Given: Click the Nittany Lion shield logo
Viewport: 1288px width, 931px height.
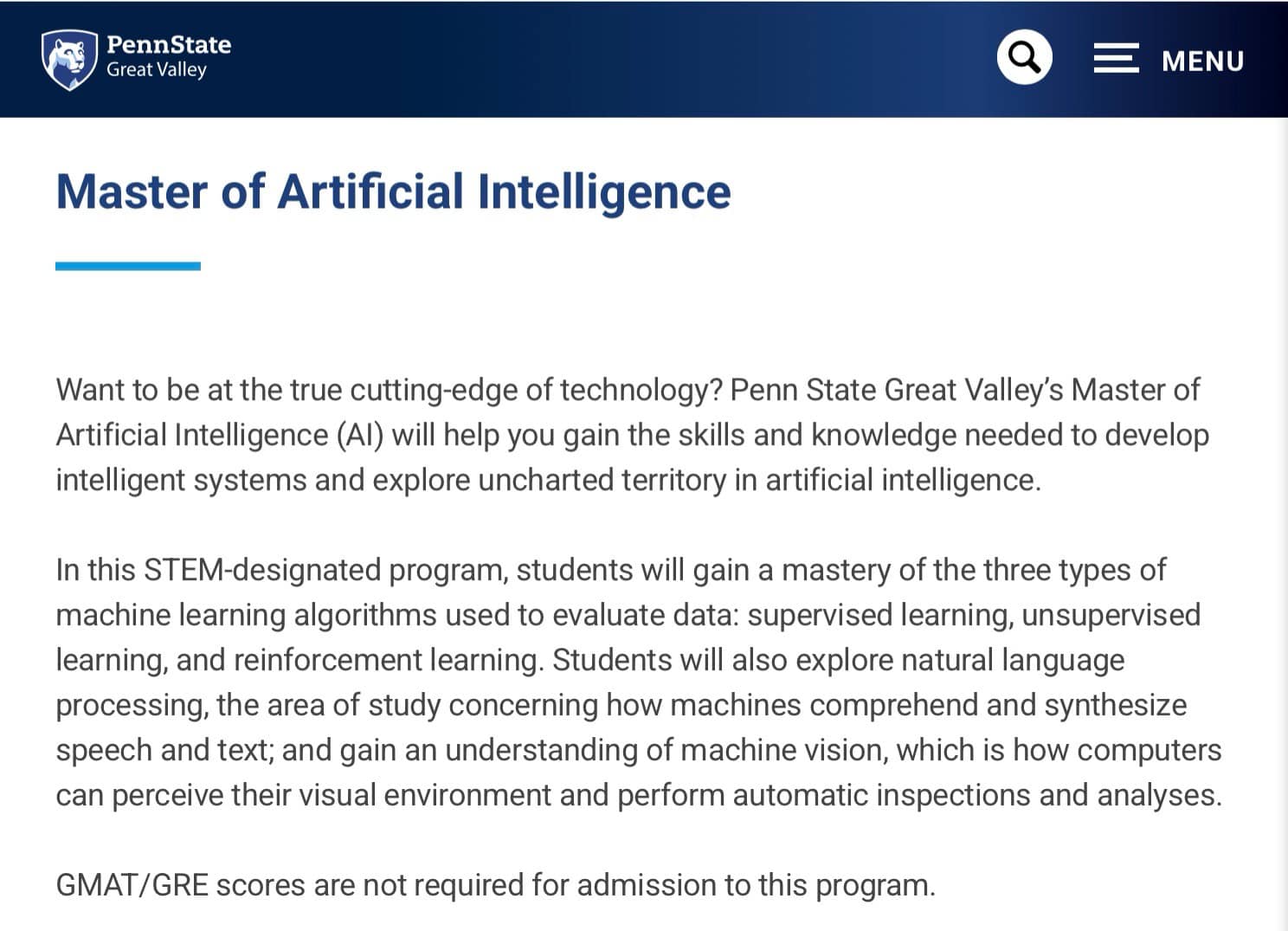Looking at the screenshot, I should (68, 60).
